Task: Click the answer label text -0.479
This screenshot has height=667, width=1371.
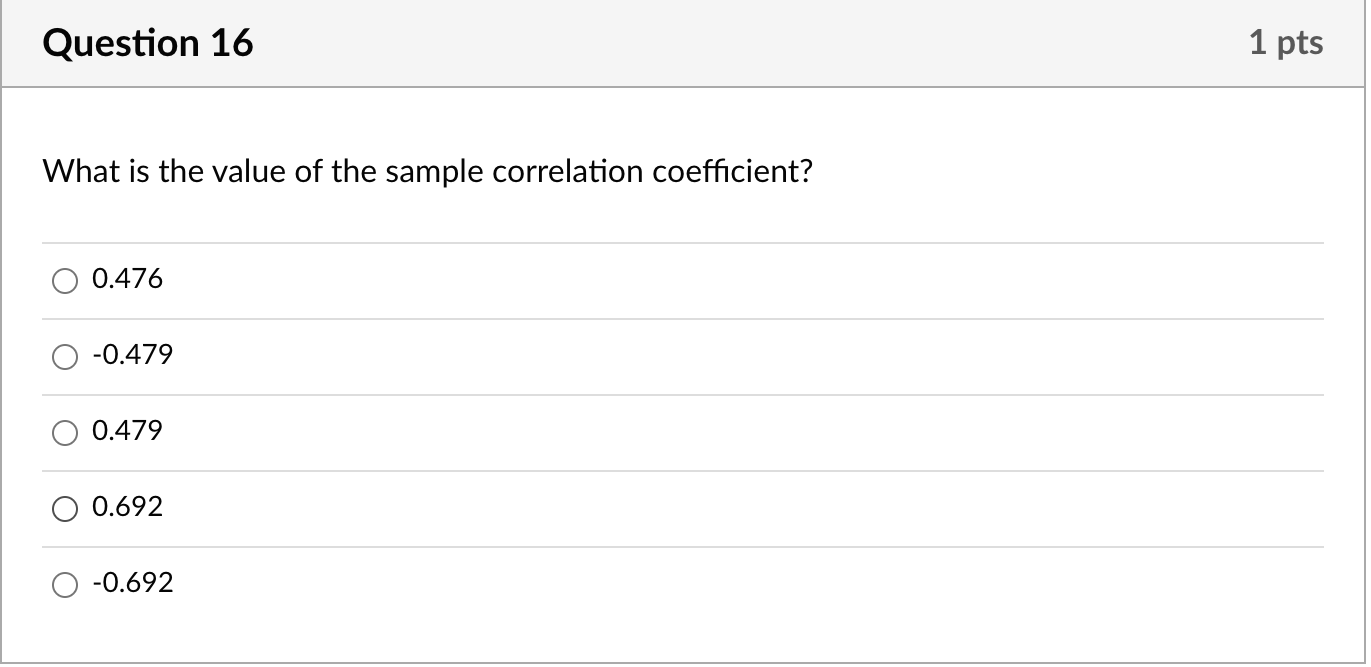Action: point(132,355)
